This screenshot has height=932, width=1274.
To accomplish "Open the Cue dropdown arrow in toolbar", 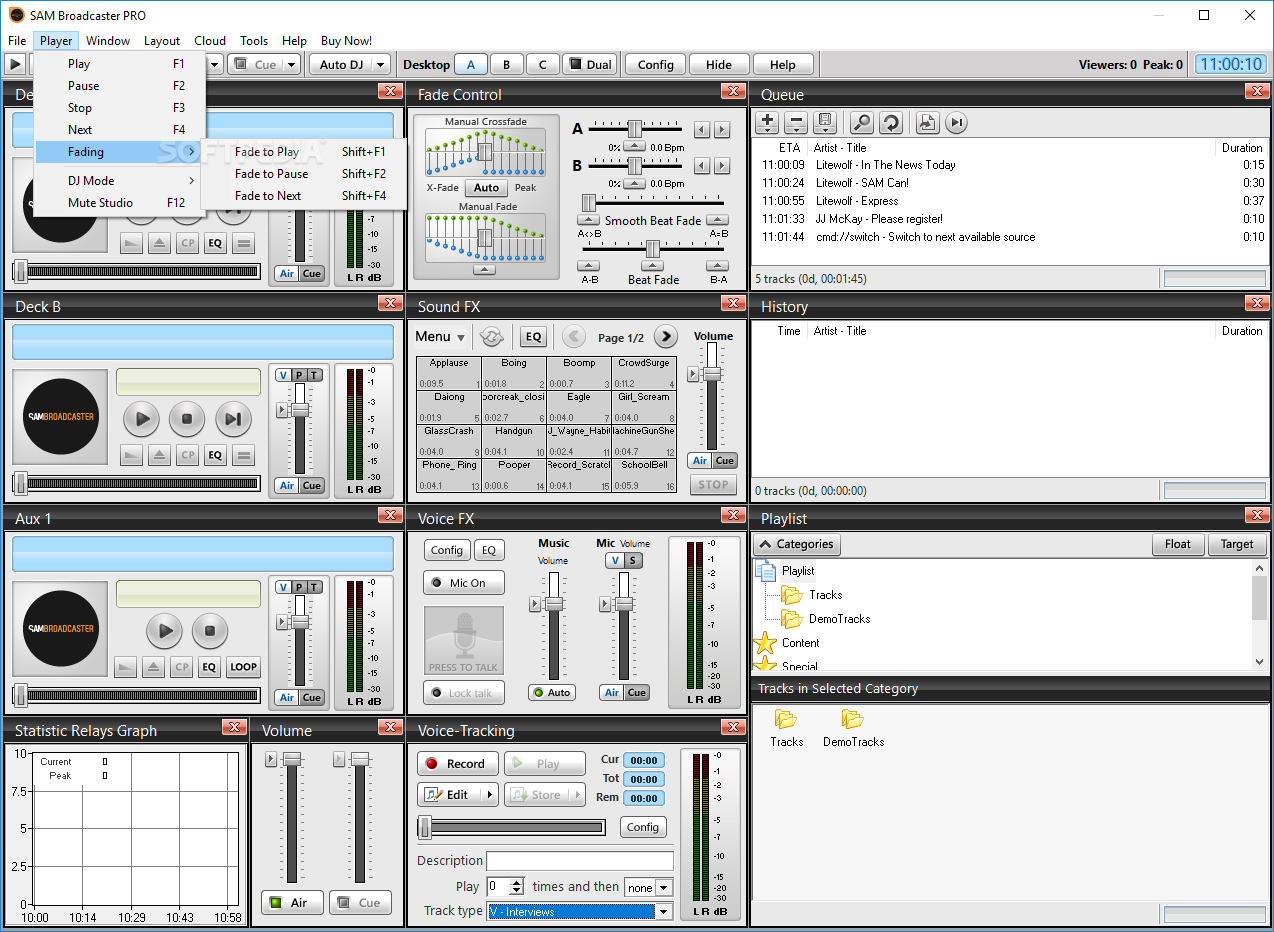I will tap(292, 64).
